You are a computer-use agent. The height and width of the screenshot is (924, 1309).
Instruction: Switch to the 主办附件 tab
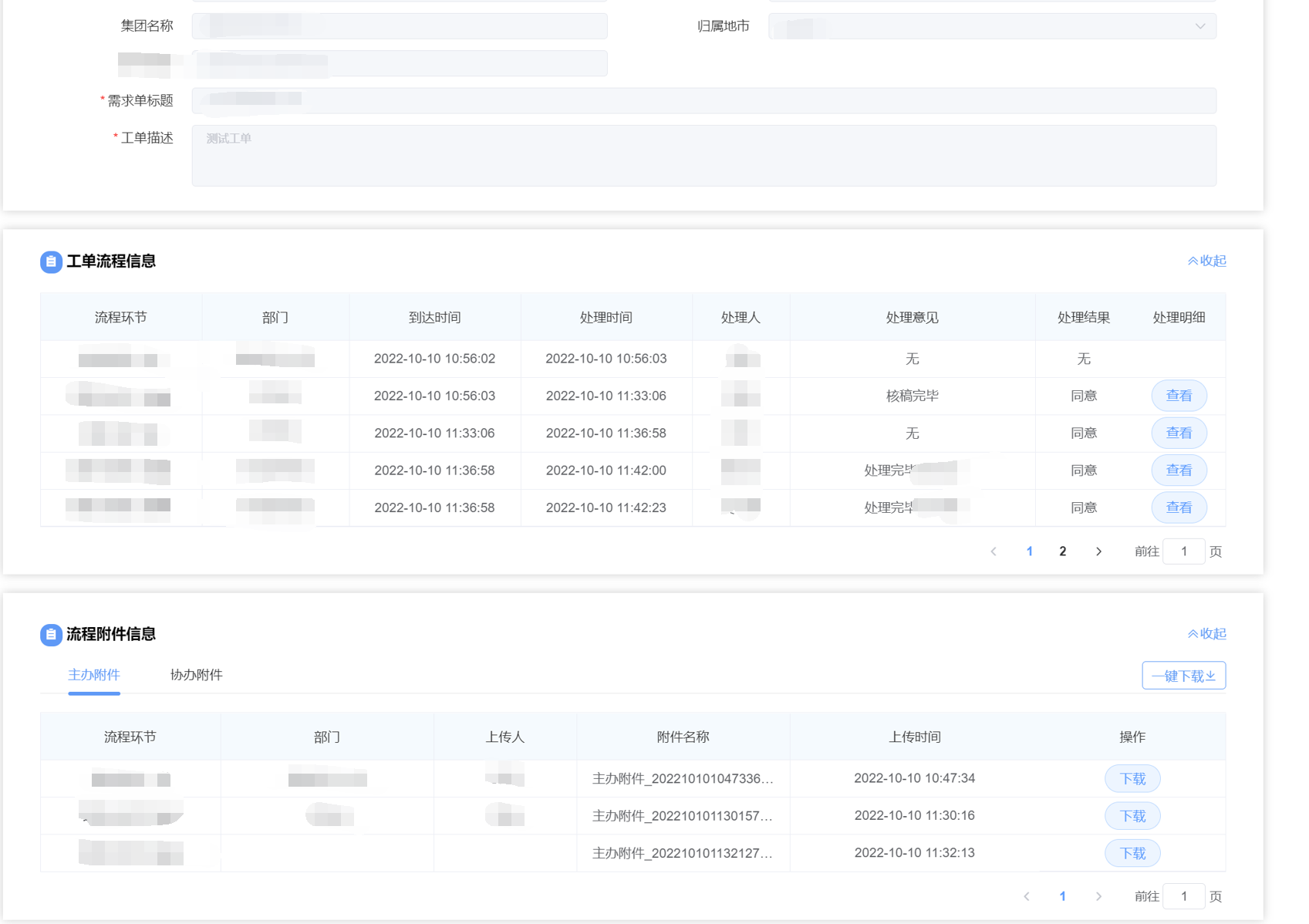(94, 675)
